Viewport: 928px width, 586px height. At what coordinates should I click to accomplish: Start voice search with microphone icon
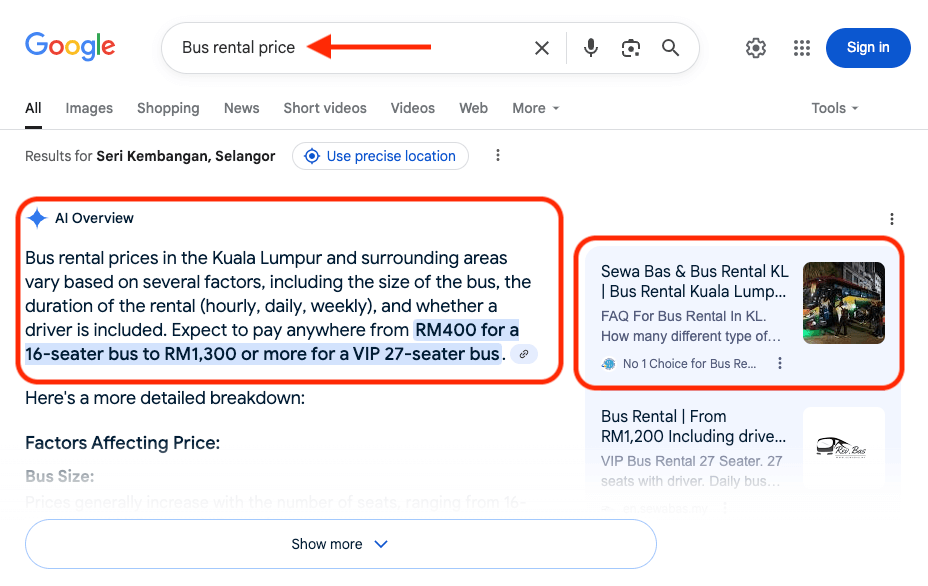[591, 47]
